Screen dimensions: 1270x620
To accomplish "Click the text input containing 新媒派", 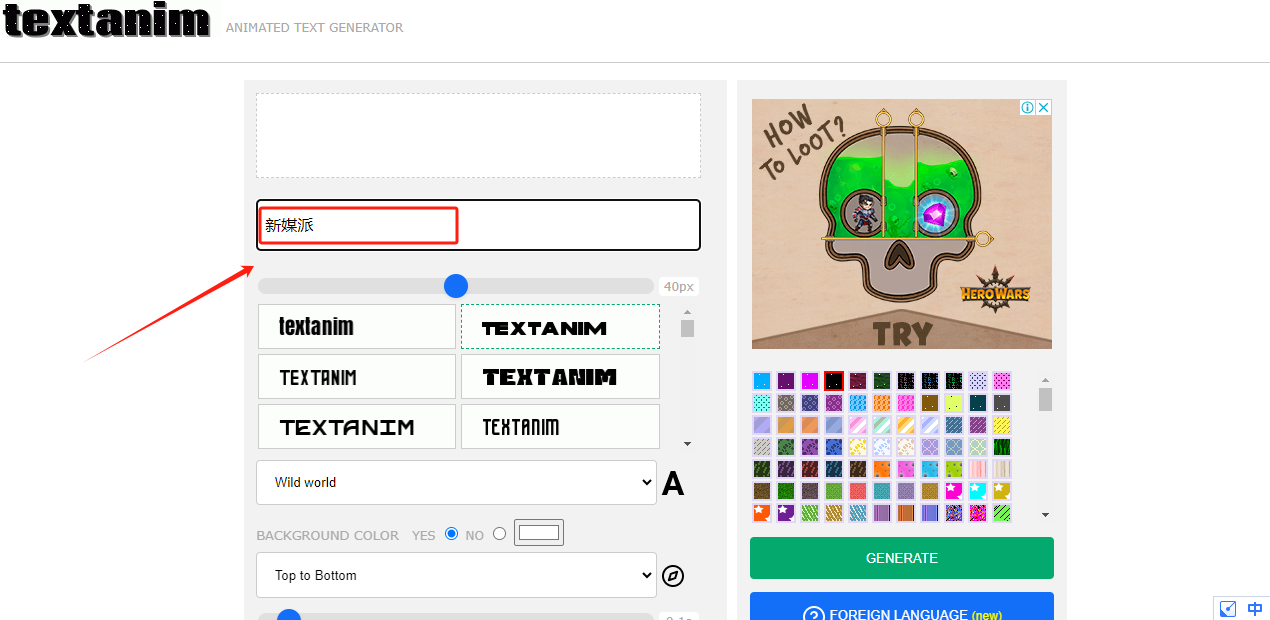I will pos(478,225).
